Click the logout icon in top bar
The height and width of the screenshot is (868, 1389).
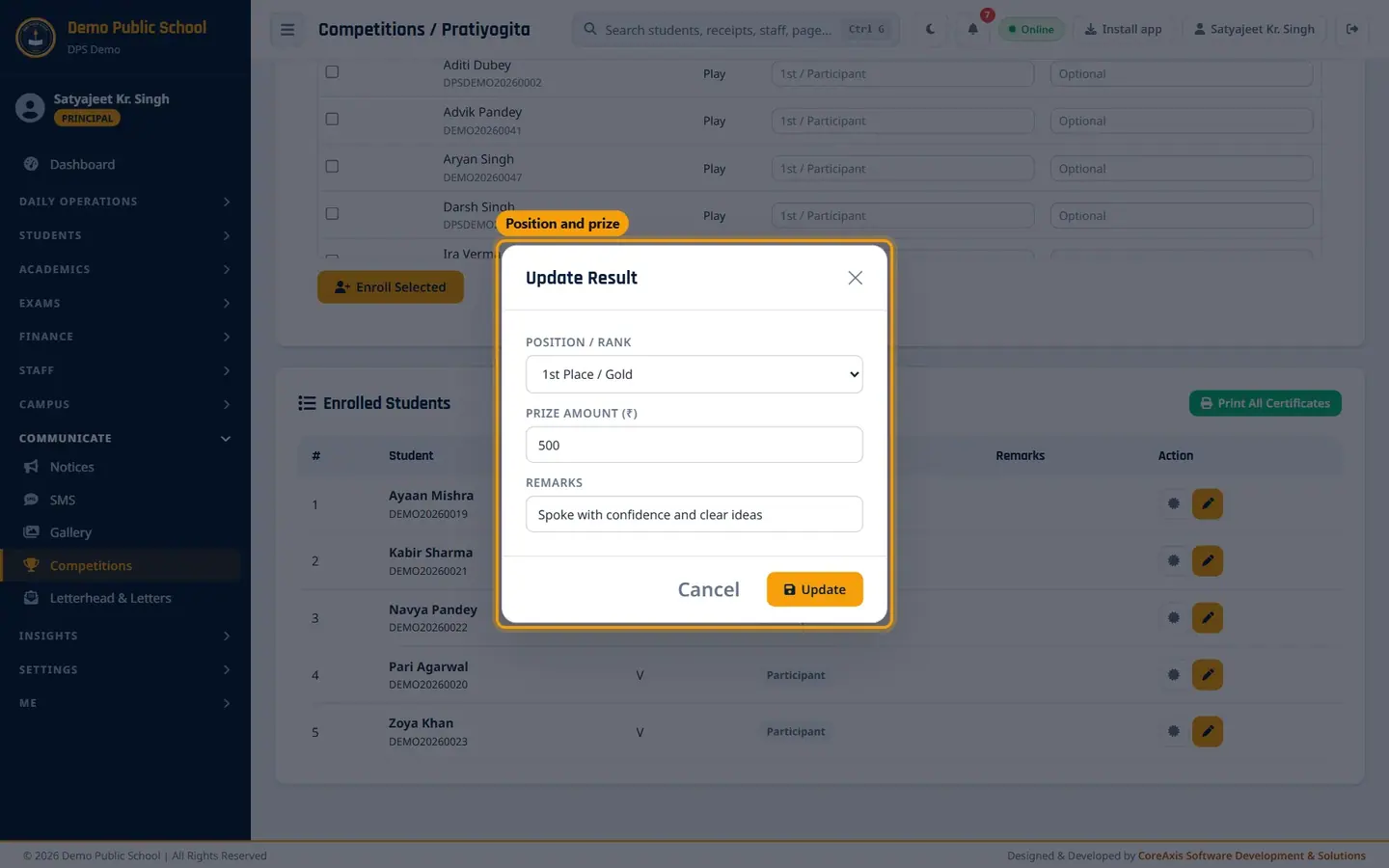pos(1352,29)
